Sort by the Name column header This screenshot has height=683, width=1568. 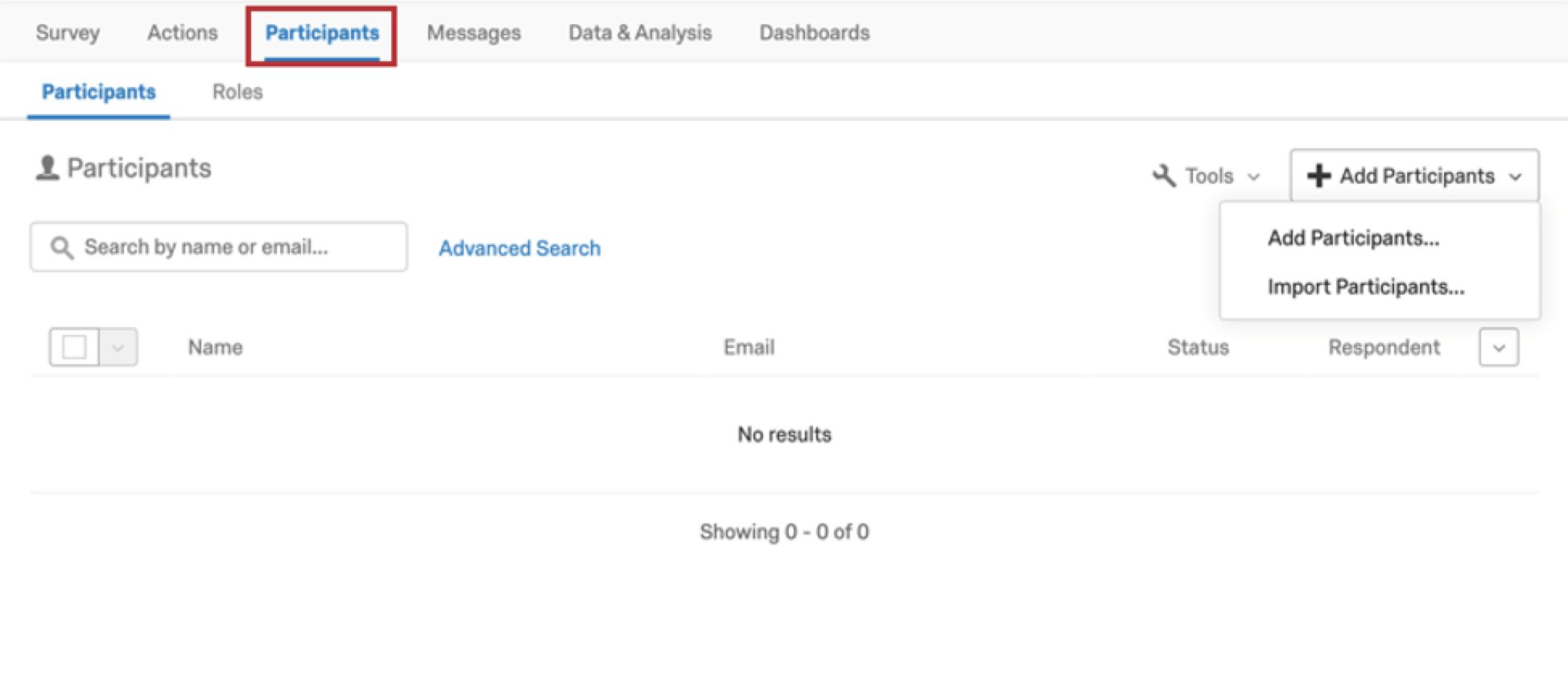[x=215, y=347]
